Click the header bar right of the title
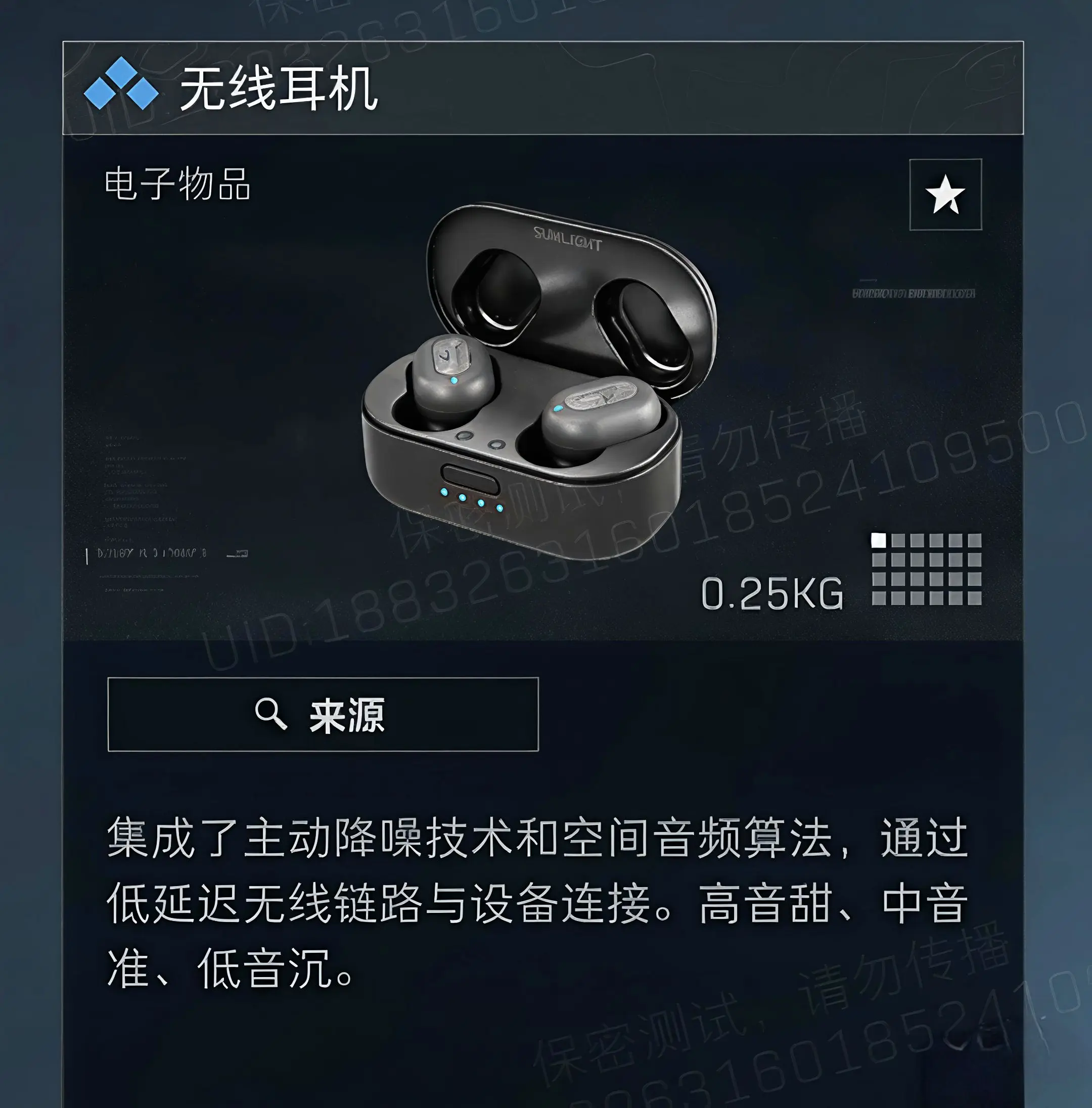The width and height of the screenshot is (1092, 1108). coord(700,88)
